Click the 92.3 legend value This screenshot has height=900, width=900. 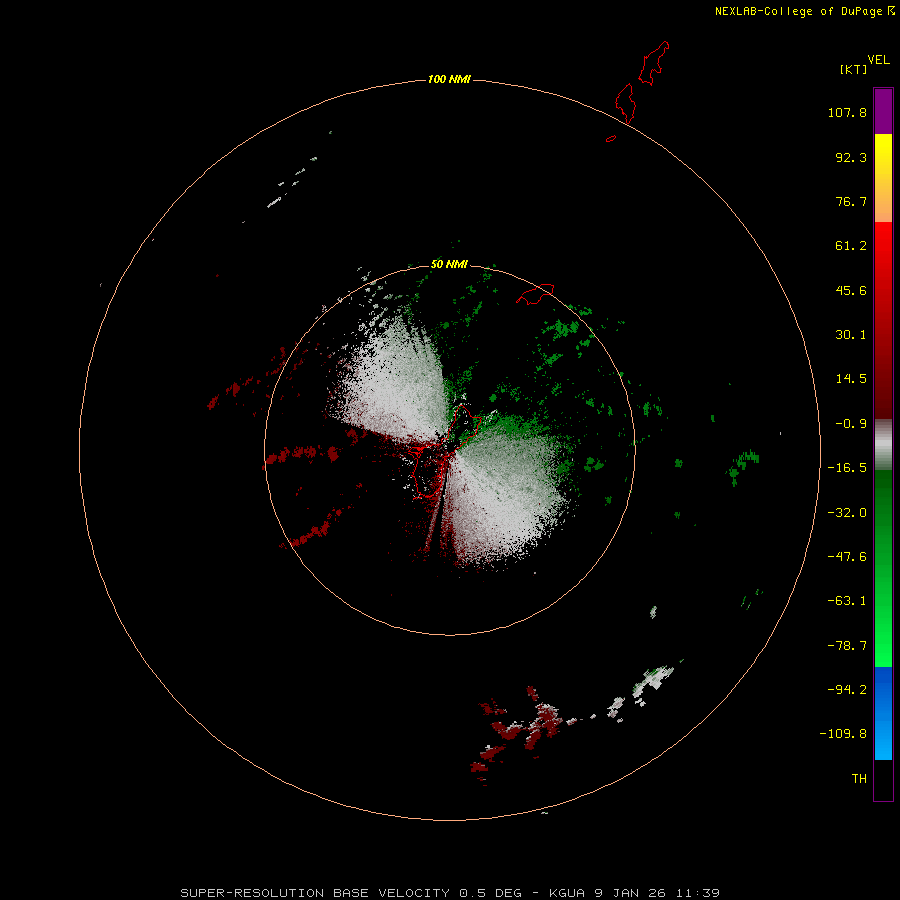851,157
